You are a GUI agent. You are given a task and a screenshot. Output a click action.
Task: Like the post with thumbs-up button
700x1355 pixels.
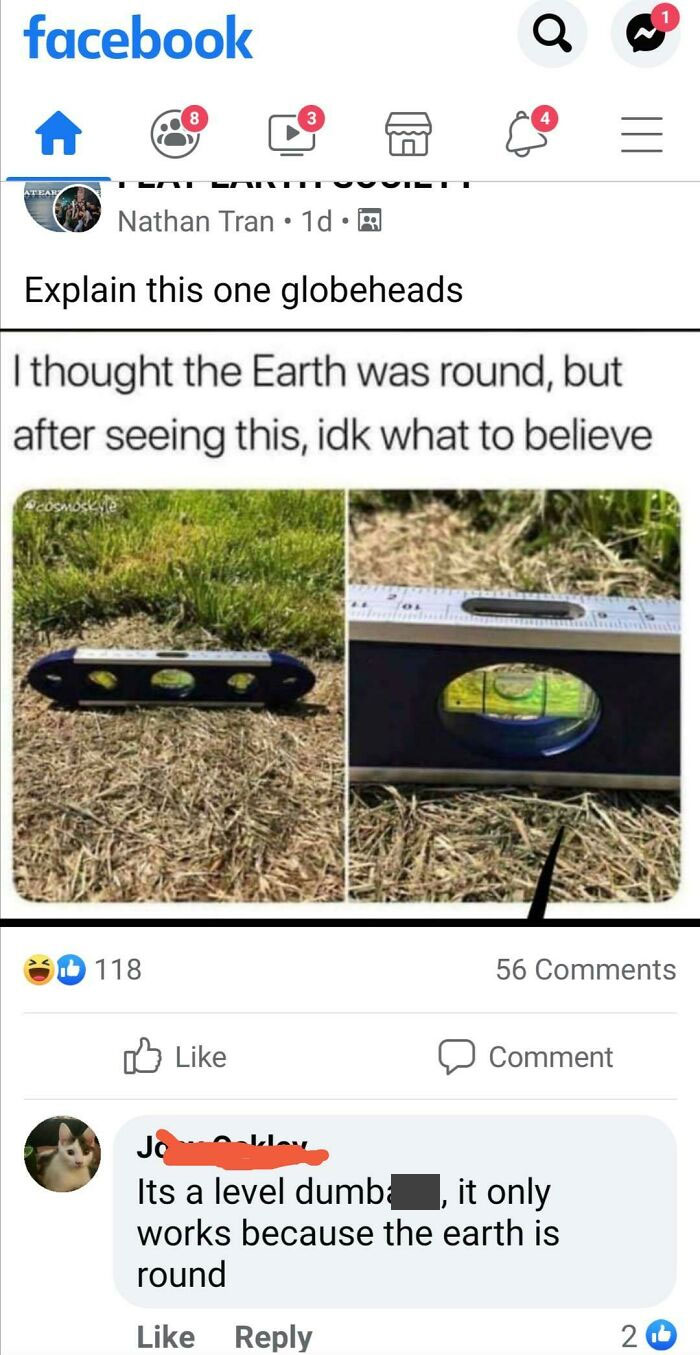[x=175, y=1057]
